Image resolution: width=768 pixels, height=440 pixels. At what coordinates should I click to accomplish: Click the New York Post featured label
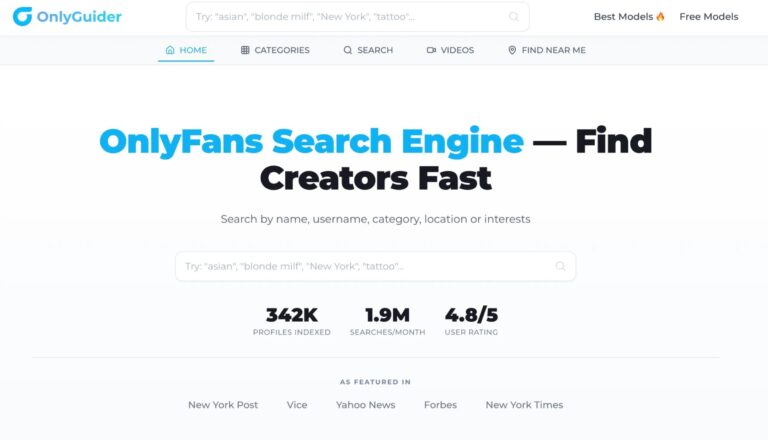[223, 405]
